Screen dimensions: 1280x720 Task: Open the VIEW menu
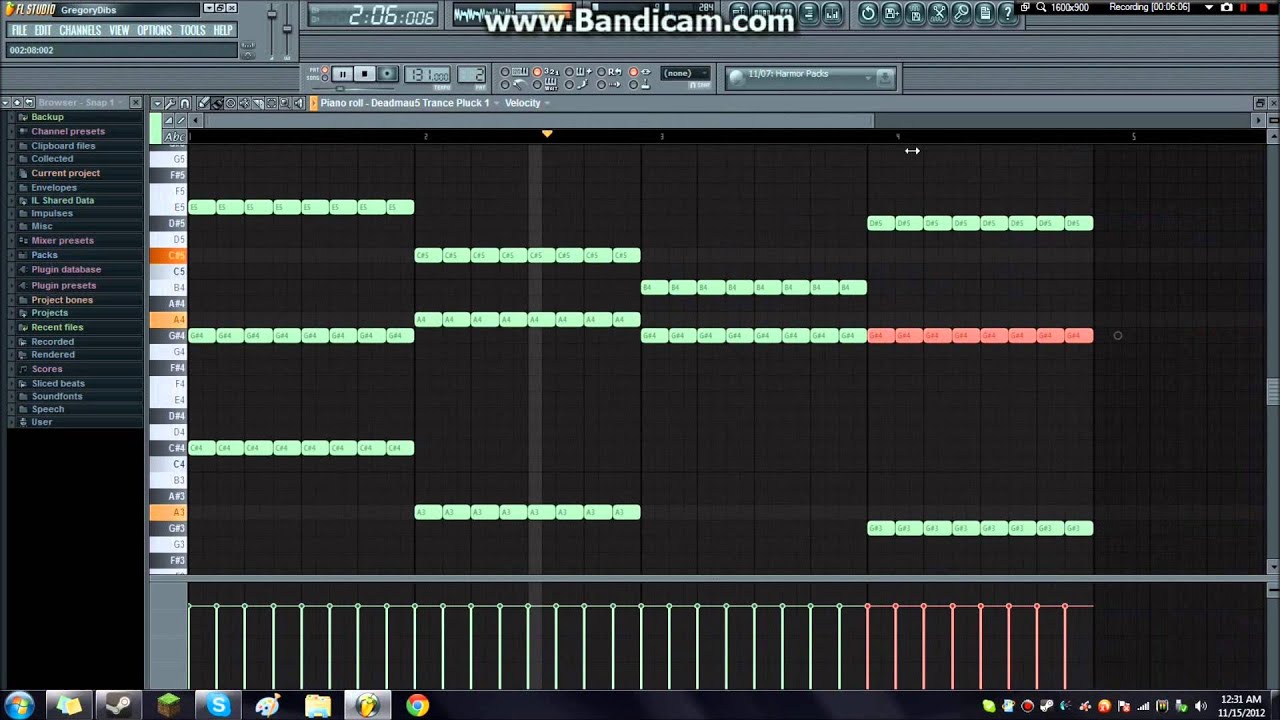[x=119, y=30]
